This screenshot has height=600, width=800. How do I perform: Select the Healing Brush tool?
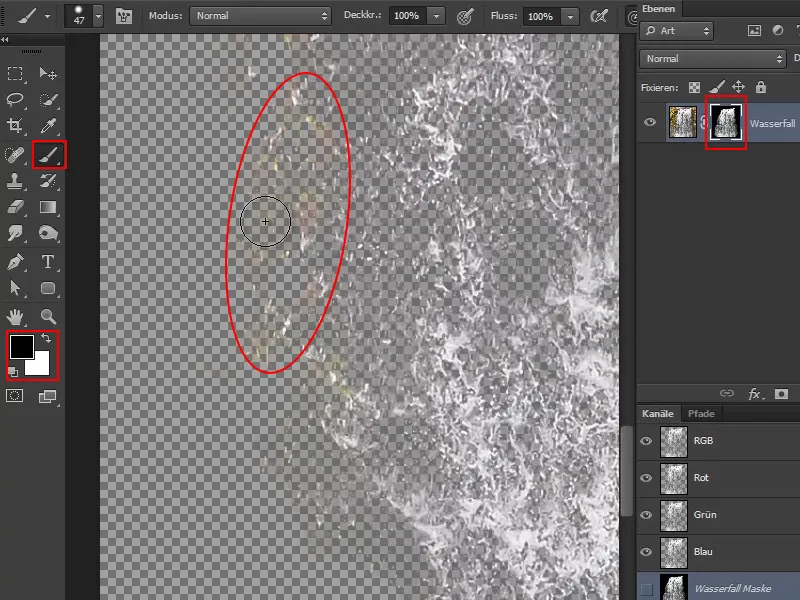point(15,154)
